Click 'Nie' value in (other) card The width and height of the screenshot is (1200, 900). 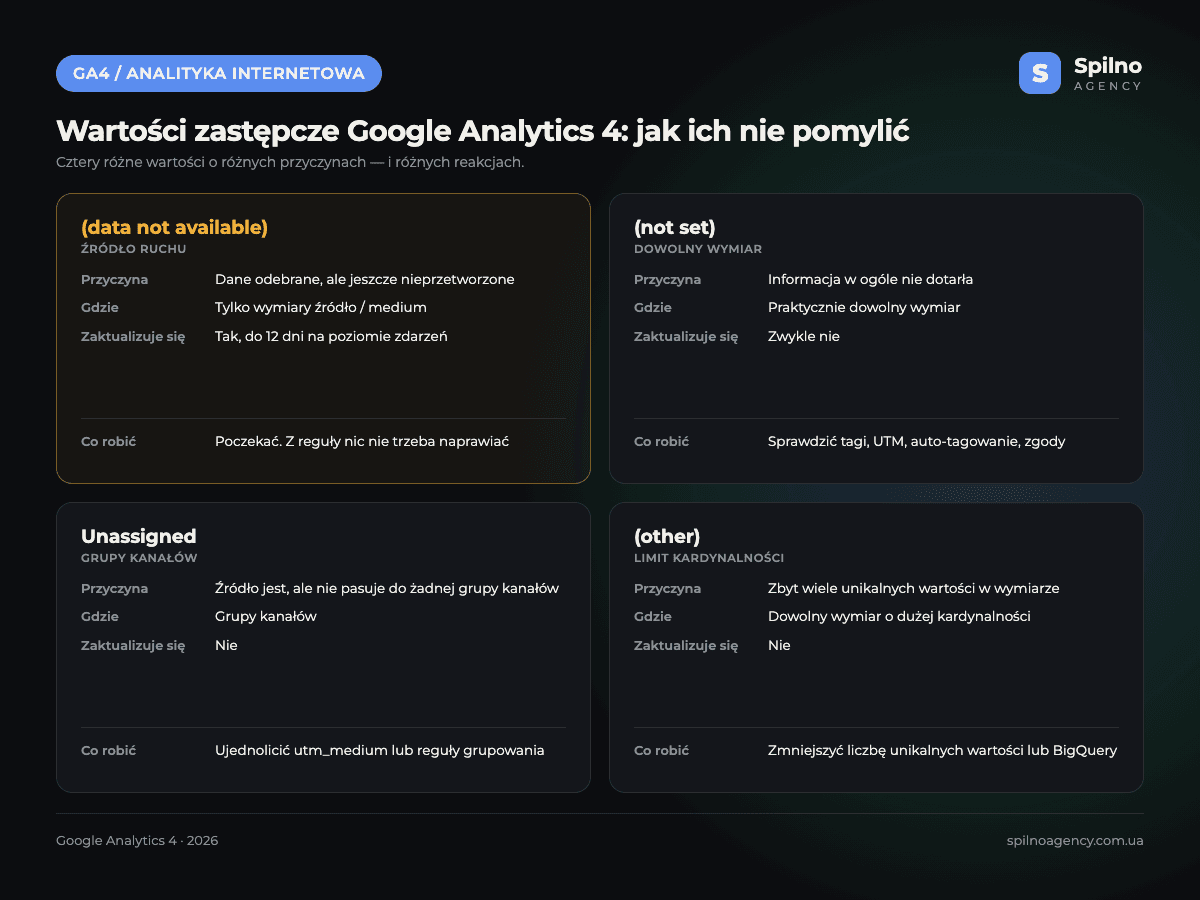pos(779,646)
